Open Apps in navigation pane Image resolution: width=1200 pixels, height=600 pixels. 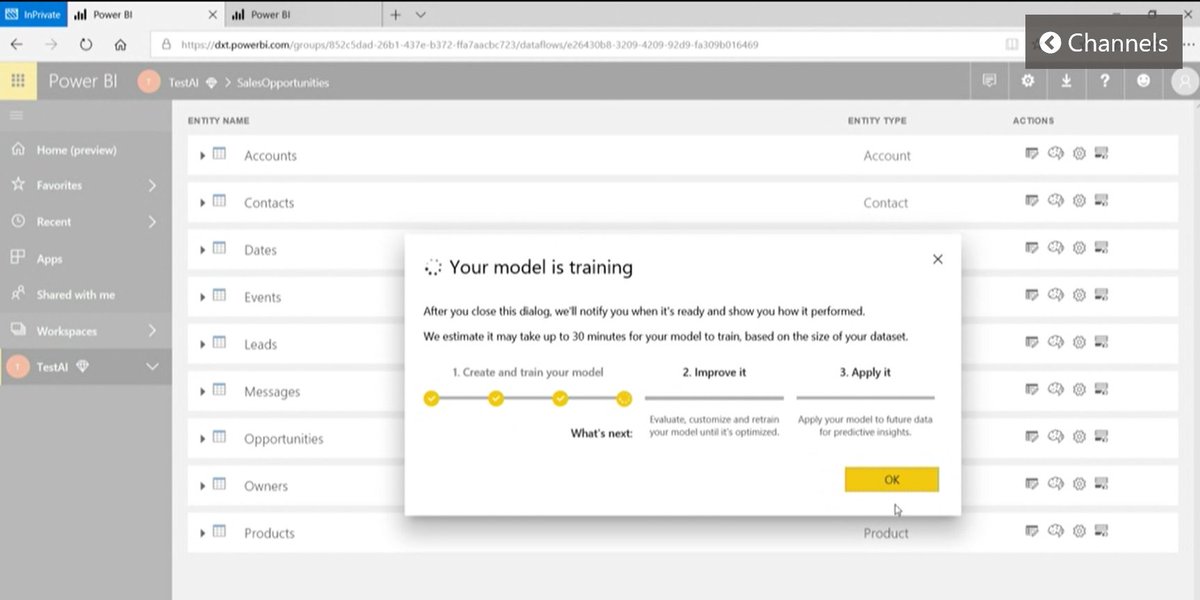pyautogui.click(x=49, y=259)
